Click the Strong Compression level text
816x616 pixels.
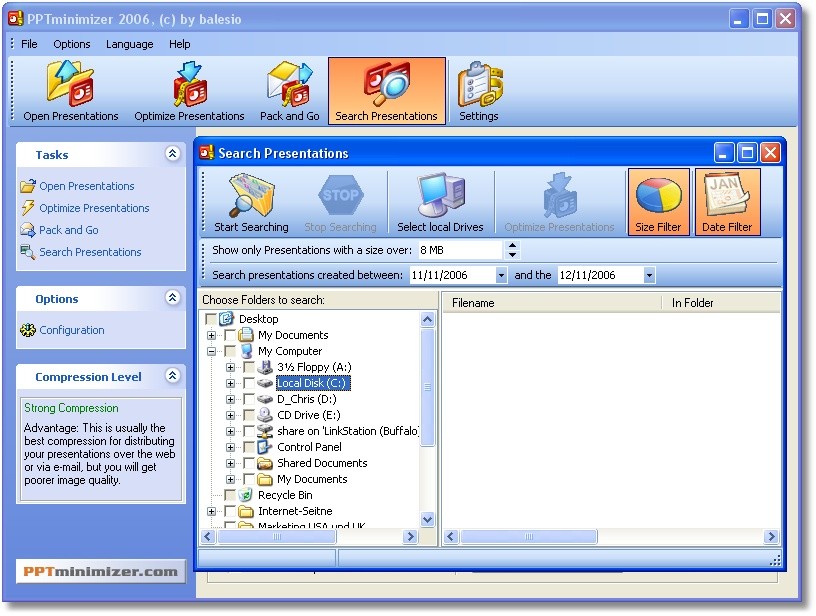pos(71,408)
